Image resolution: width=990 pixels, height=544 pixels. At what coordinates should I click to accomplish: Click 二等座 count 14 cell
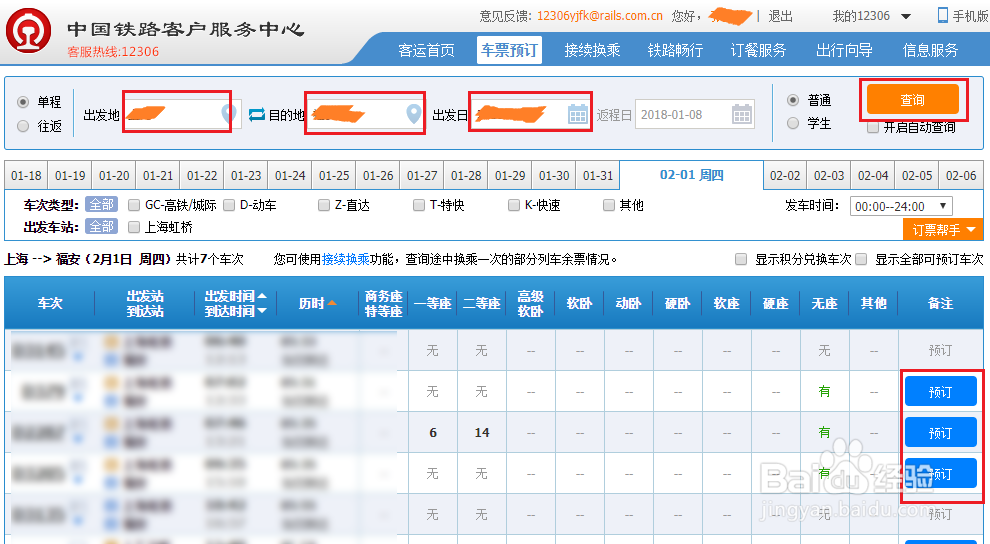click(482, 432)
